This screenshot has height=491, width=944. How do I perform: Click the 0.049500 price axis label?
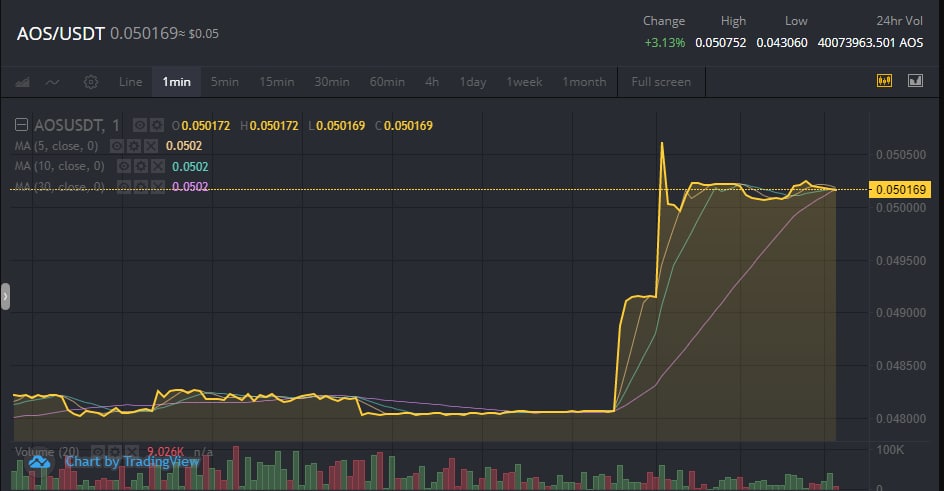[901, 261]
